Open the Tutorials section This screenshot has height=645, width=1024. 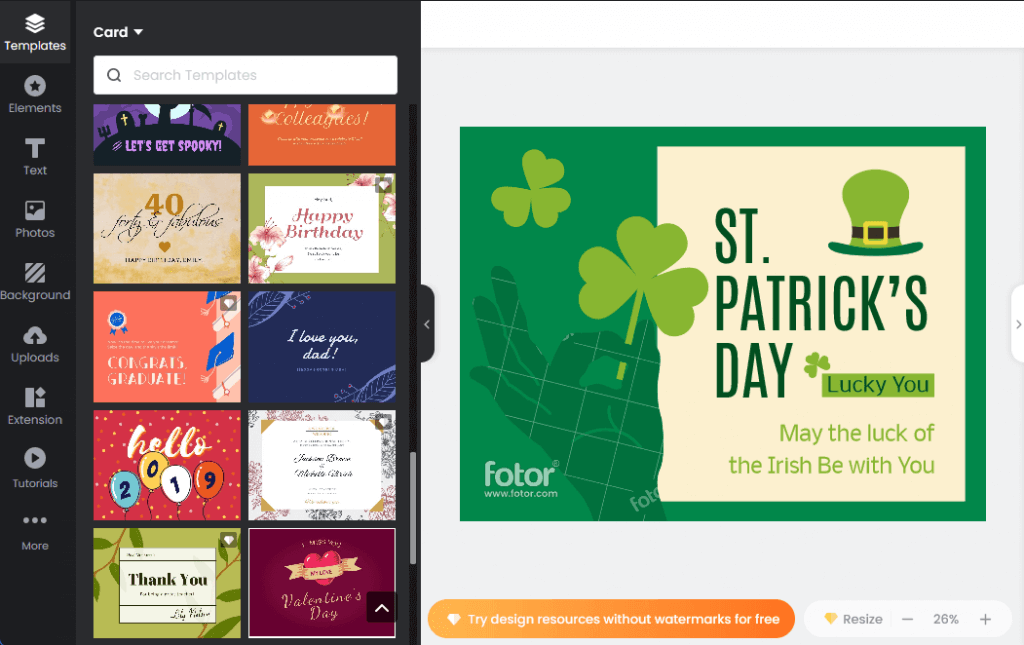35,469
